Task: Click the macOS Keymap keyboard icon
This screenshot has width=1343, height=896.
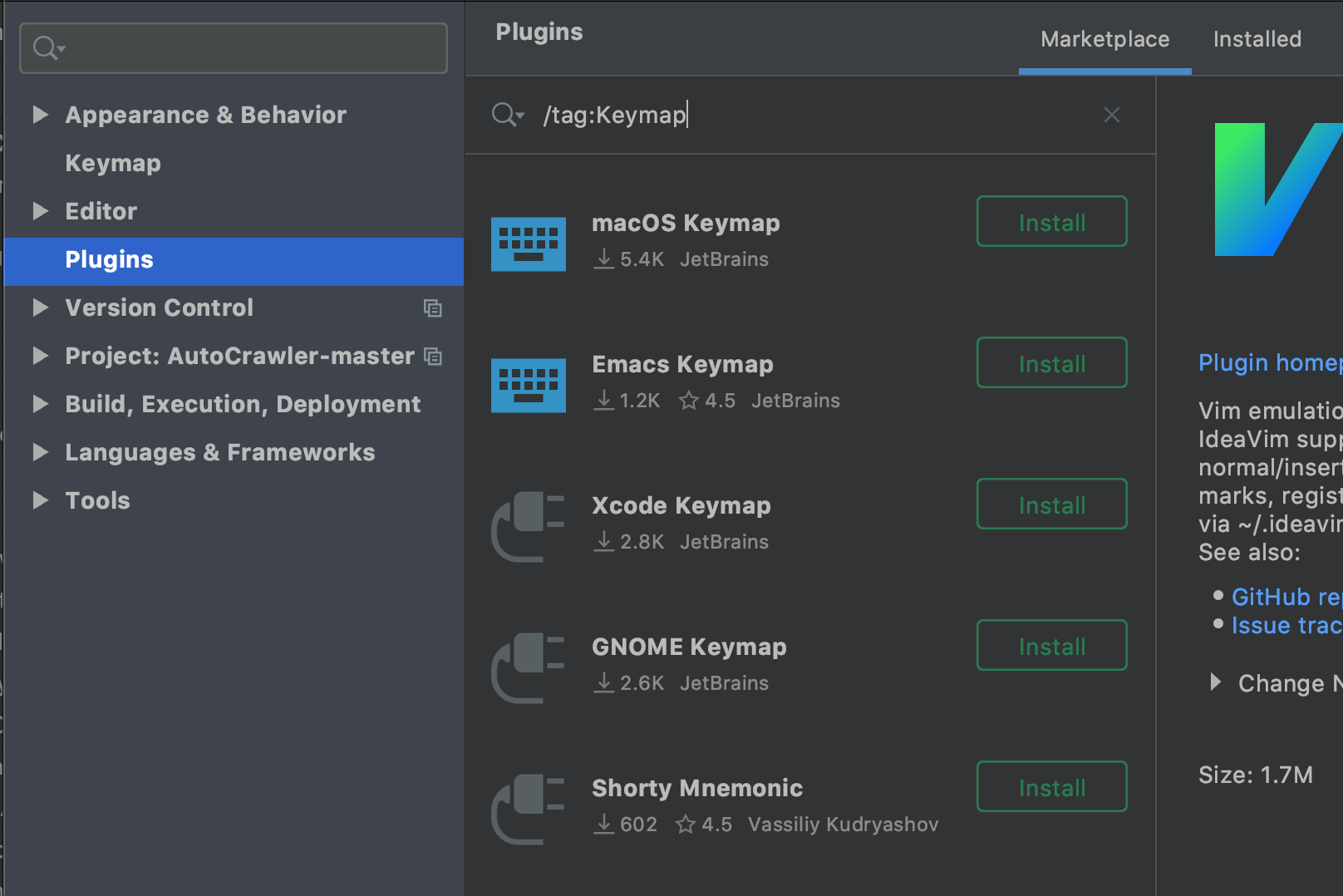Action: click(x=529, y=244)
